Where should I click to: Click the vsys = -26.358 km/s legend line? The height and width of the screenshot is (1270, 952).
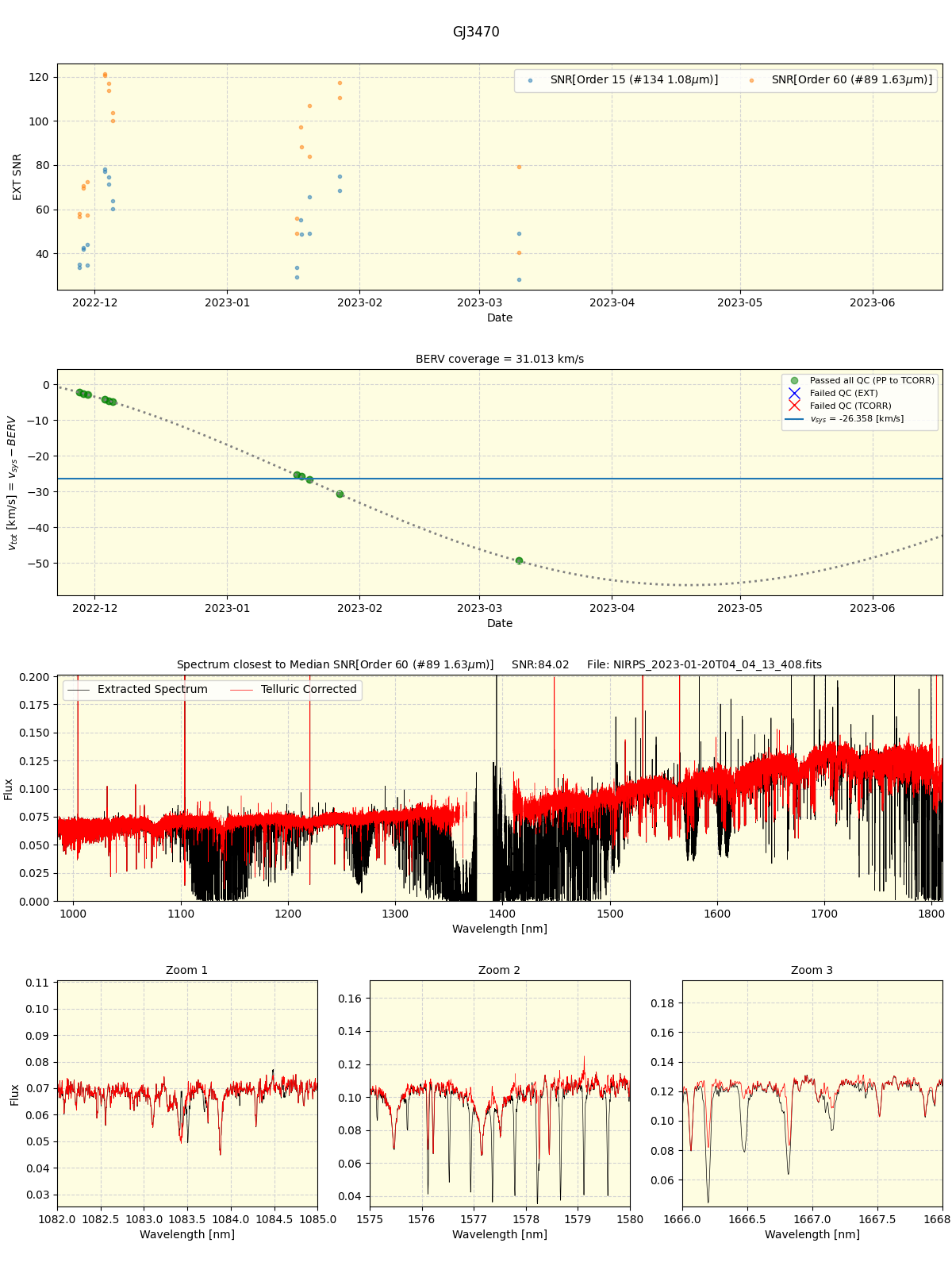click(x=794, y=419)
